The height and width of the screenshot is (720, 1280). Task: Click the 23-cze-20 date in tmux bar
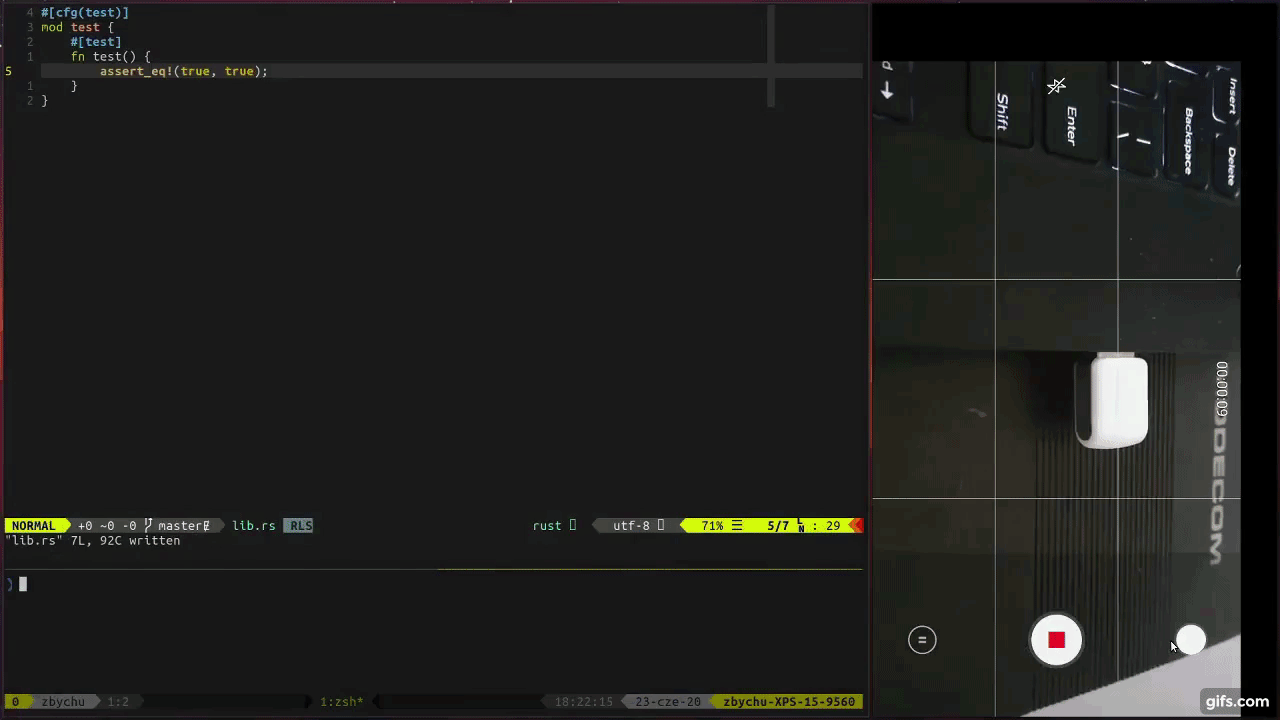click(668, 701)
